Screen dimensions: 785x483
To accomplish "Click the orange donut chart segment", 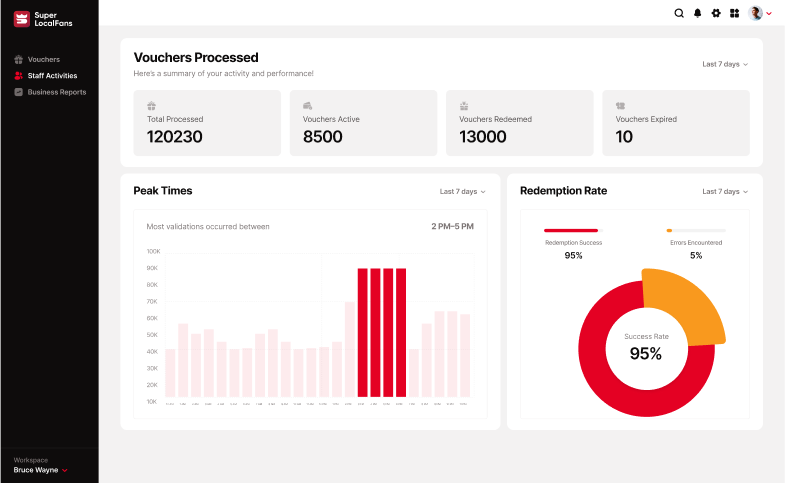I will pos(684,307).
